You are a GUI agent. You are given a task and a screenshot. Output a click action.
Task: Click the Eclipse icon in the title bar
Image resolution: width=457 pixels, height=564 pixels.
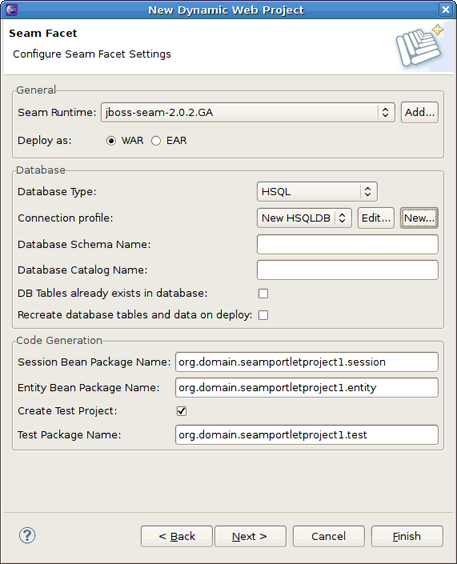coord(11,9)
